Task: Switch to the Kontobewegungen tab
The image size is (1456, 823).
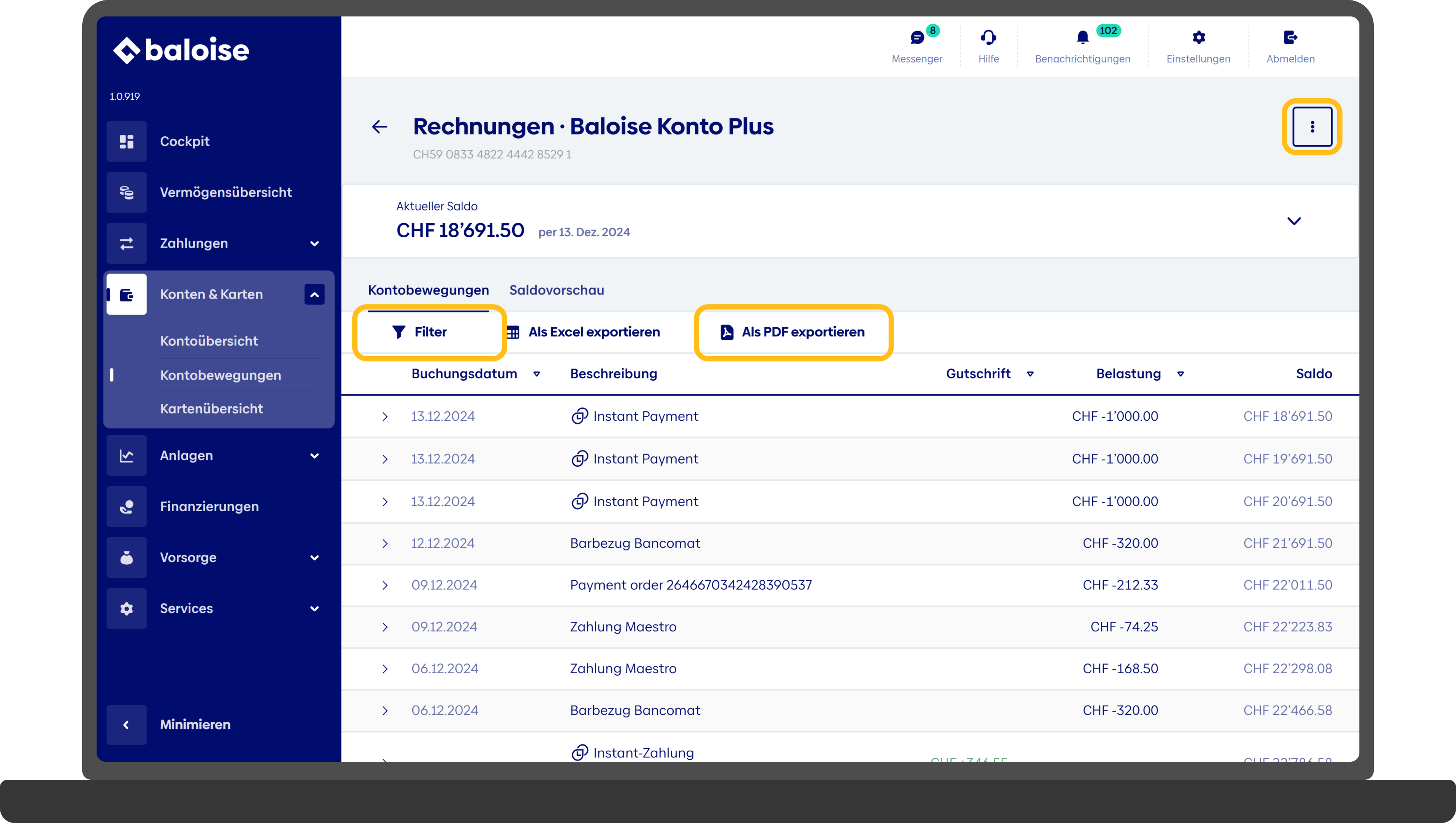Action: [x=428, y=290]
